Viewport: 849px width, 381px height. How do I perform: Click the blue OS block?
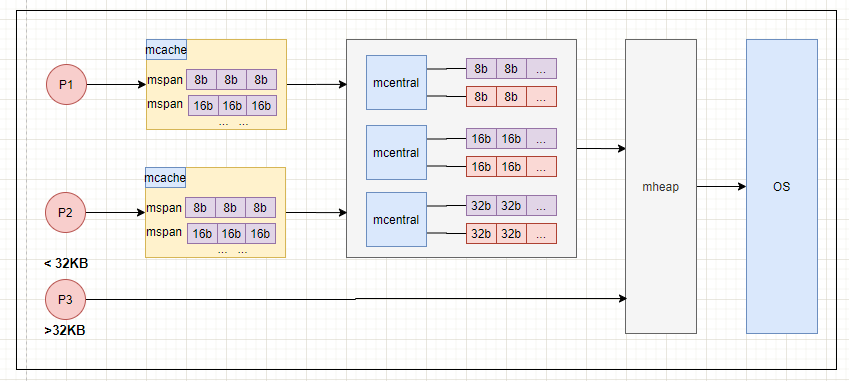[781, 186]
